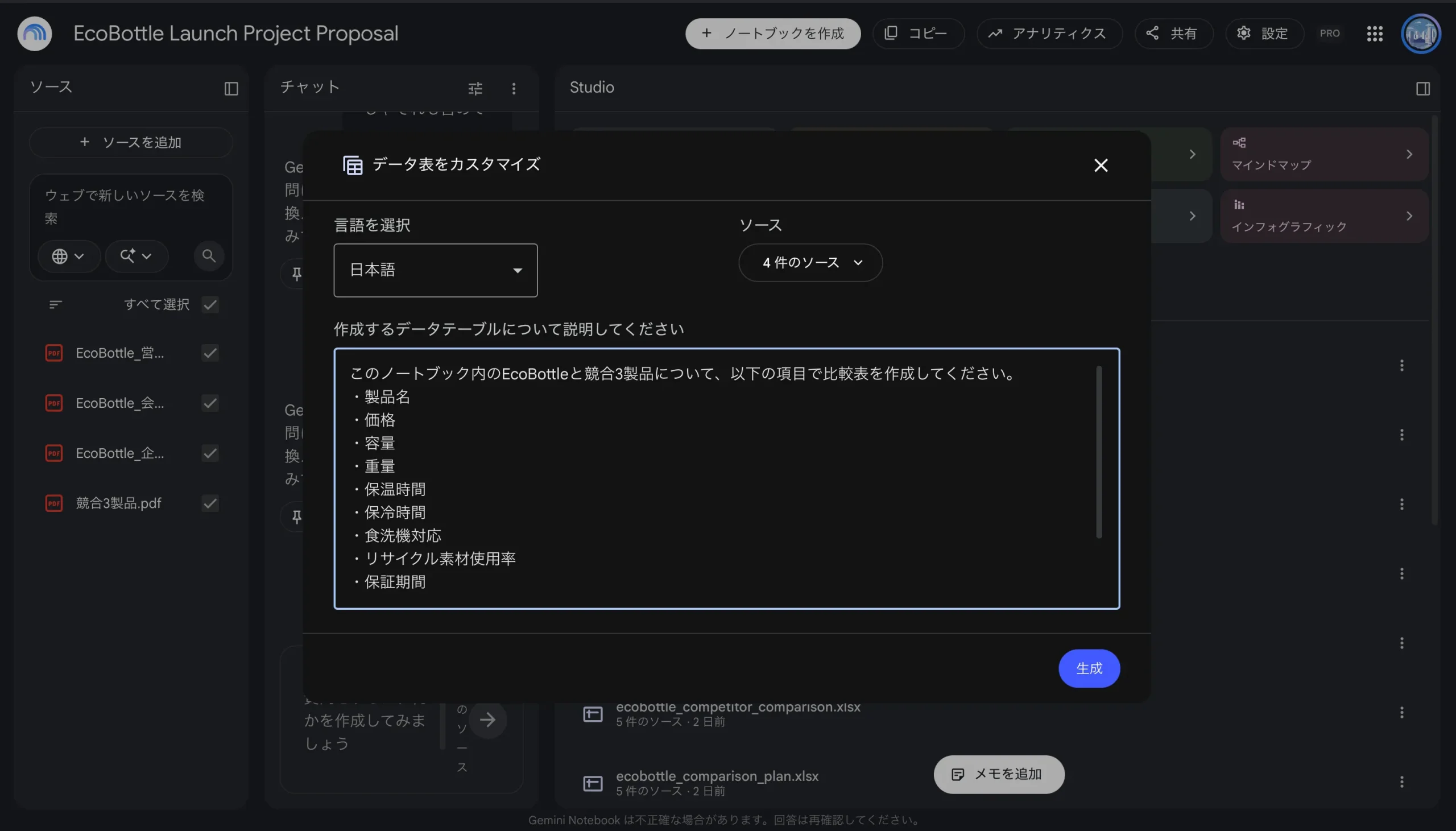Click the マインドマップ icon
The width and height of the screenshot is (1456, 831).
[x=1239, y=143]
